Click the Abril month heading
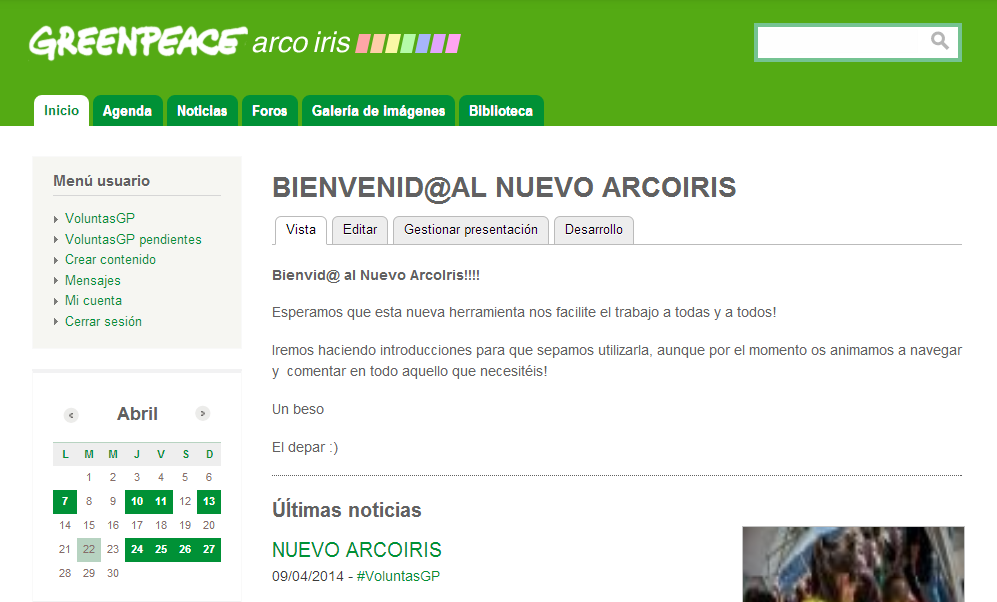 click(x=137, y=414)
